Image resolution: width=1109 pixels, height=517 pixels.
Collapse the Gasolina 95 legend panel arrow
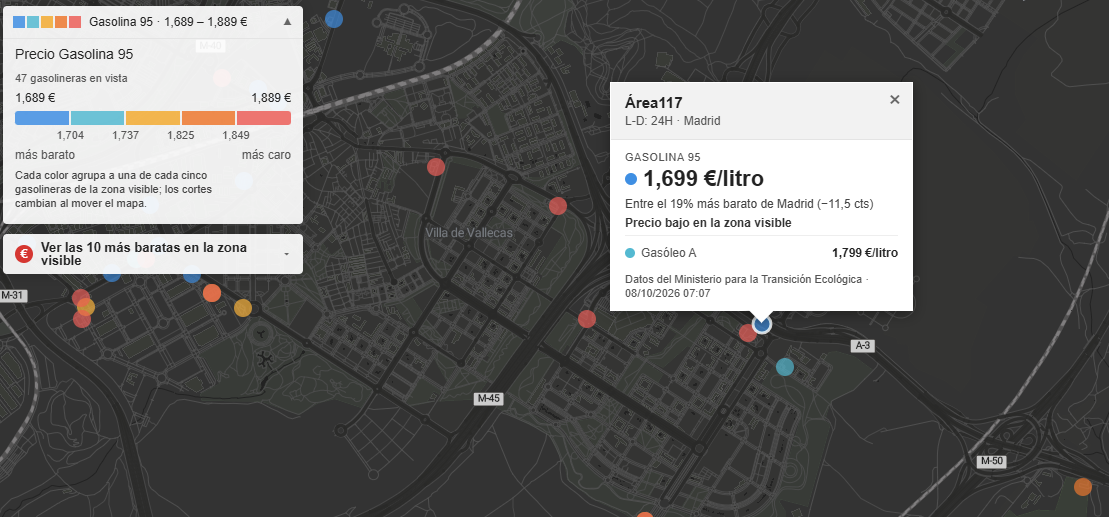(x=287, y=21)
